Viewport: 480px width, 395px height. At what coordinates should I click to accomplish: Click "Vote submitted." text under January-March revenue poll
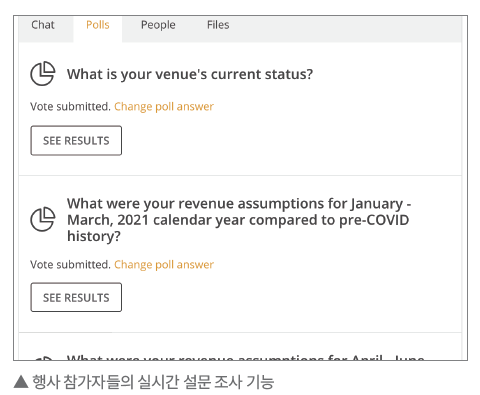pyautogui.click(x=70, y=265)
